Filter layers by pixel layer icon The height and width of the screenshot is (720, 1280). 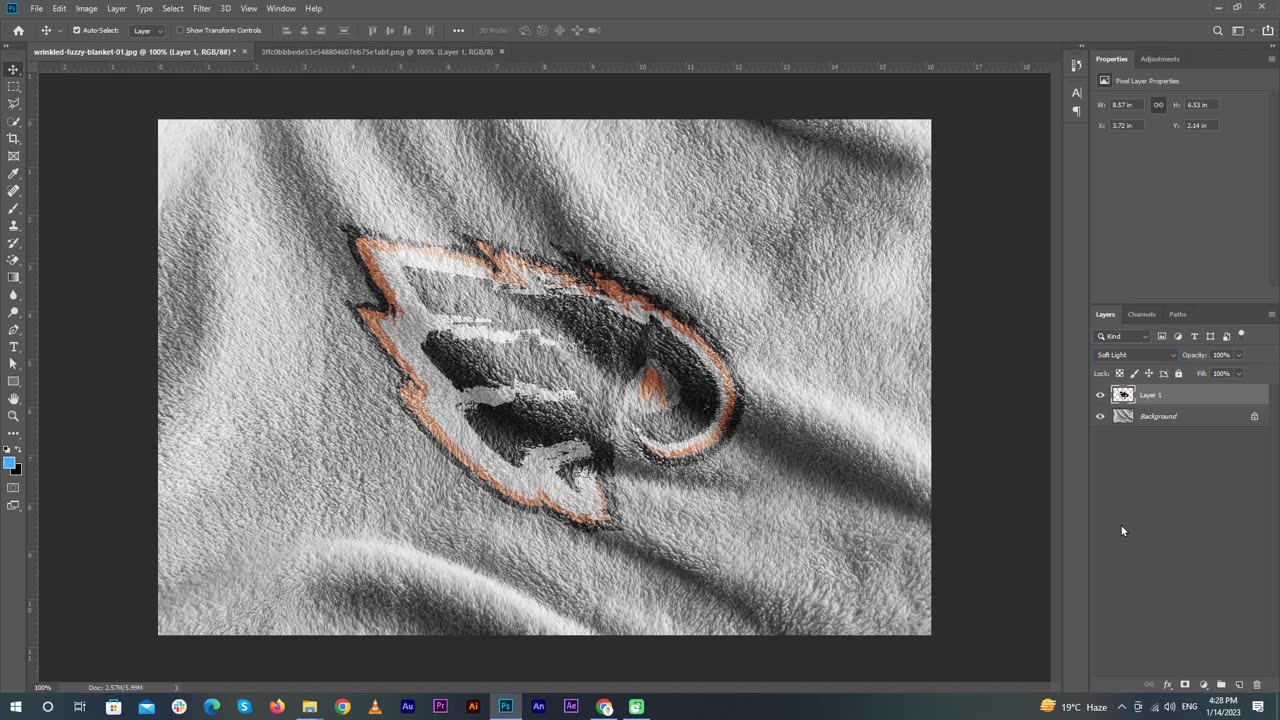(x=1162, y=336)
